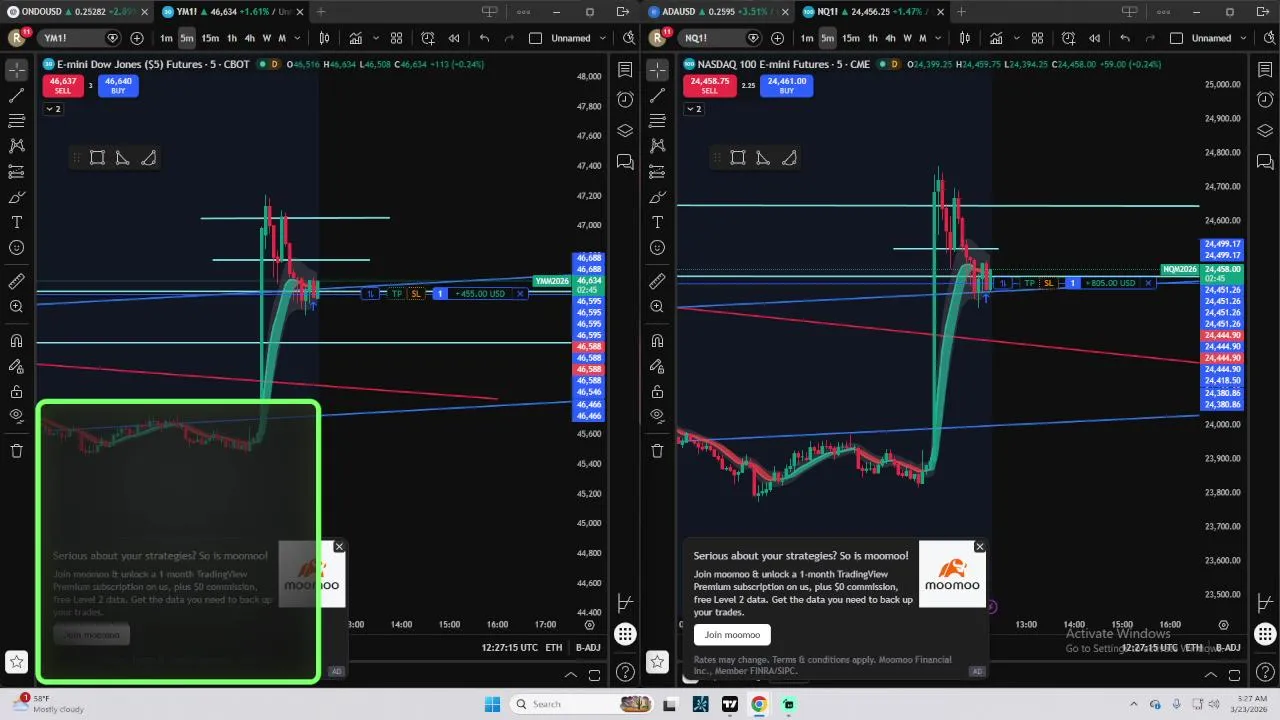Open favorites star toolbar in NQ1! window
The width and height of the screenshot is (1280, 720).
click(657, 661)
